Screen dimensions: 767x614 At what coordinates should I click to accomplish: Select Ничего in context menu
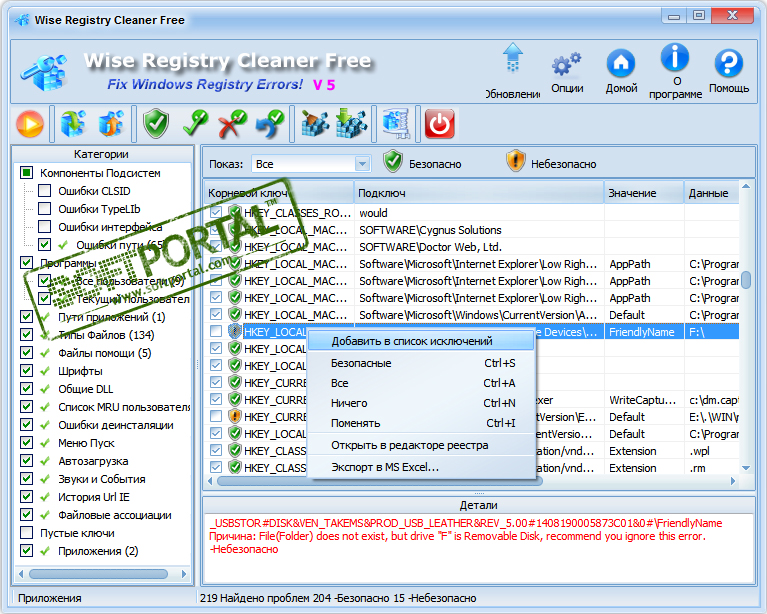pyautogui.click(x=421, y=403)
